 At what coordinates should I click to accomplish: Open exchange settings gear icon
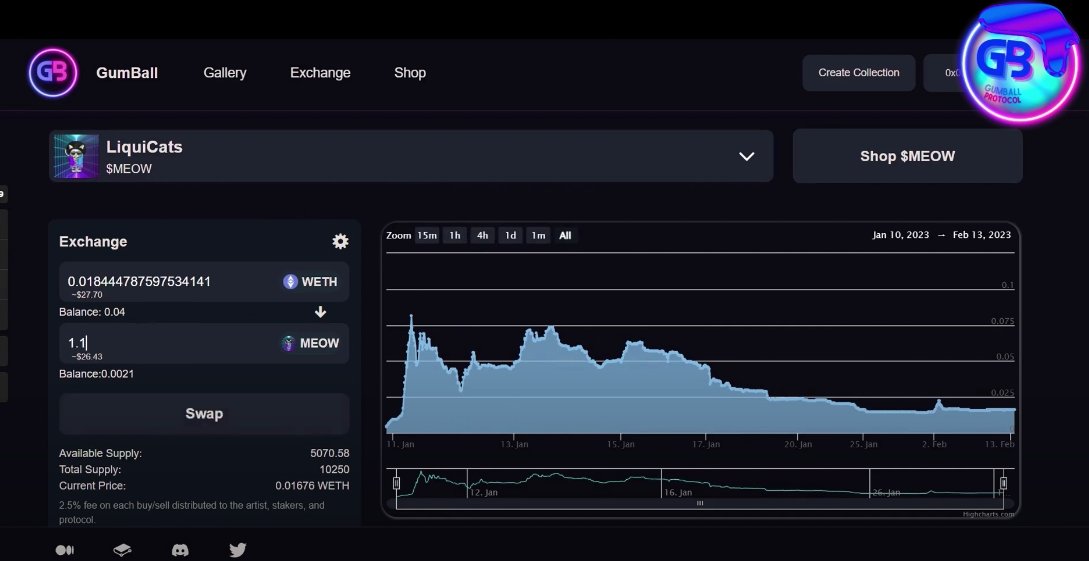[x=340, y=242]
